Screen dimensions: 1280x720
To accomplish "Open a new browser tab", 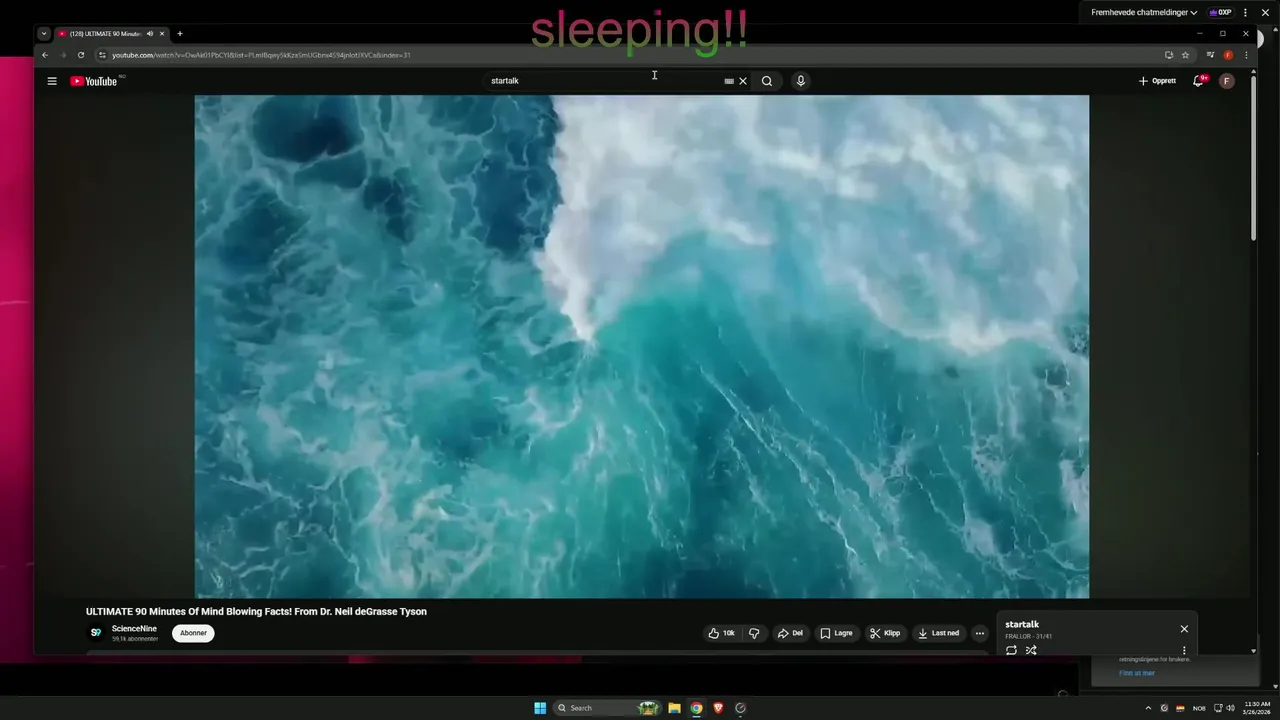I will coord(180,34).
